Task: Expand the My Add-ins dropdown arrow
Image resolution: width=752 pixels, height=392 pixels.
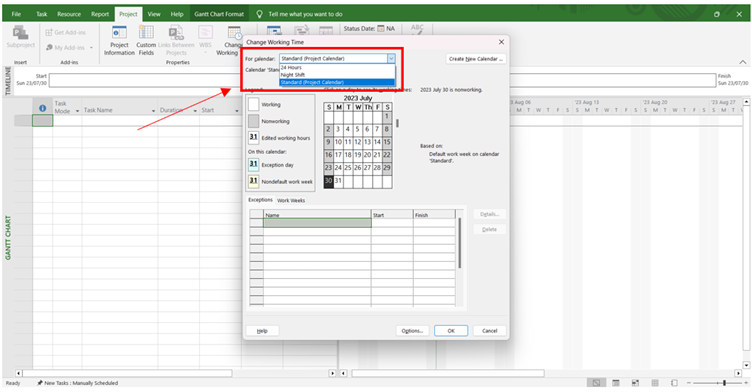Action: pyautogui.click(x=92, y=48)
